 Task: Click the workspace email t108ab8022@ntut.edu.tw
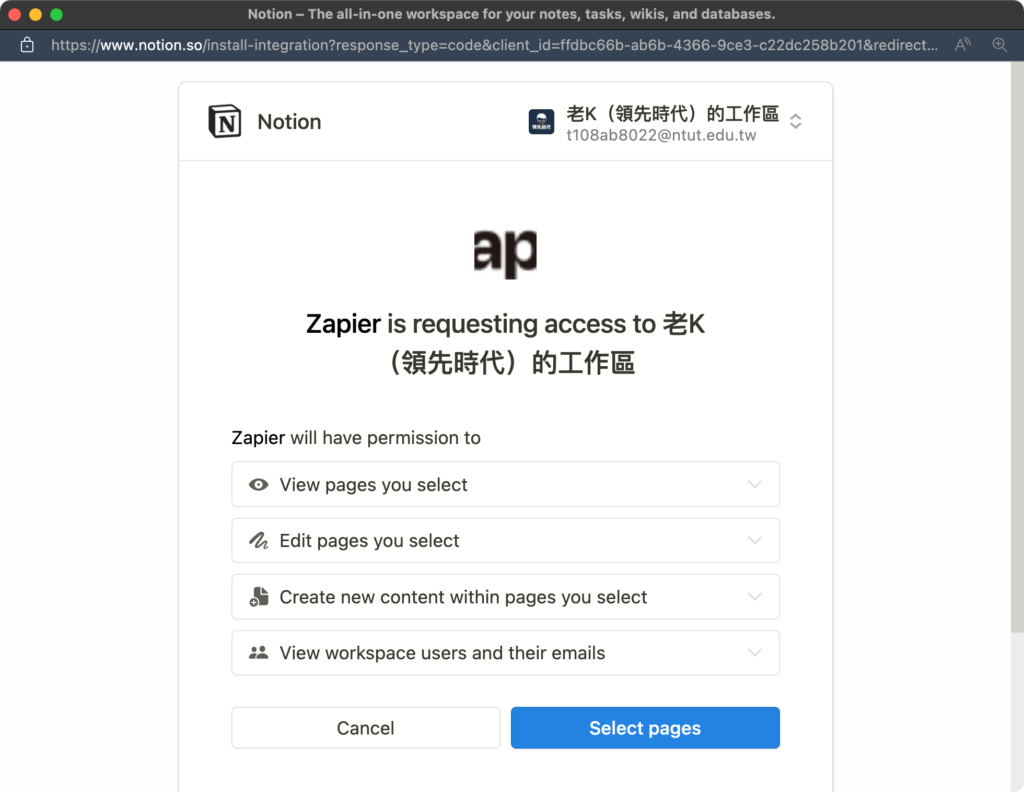coord(661,135)
